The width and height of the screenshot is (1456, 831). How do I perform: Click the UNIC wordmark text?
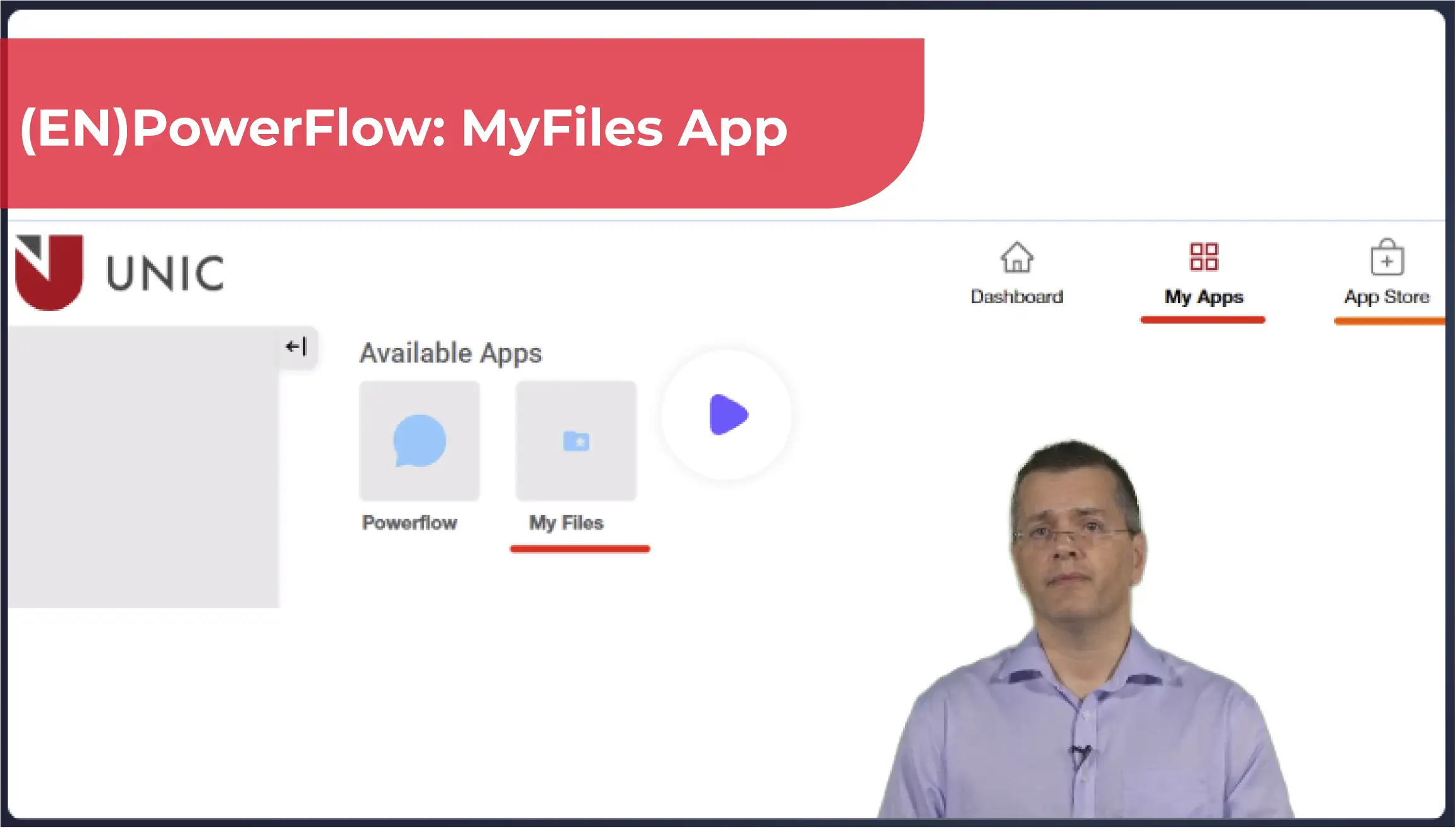[165, 274]
